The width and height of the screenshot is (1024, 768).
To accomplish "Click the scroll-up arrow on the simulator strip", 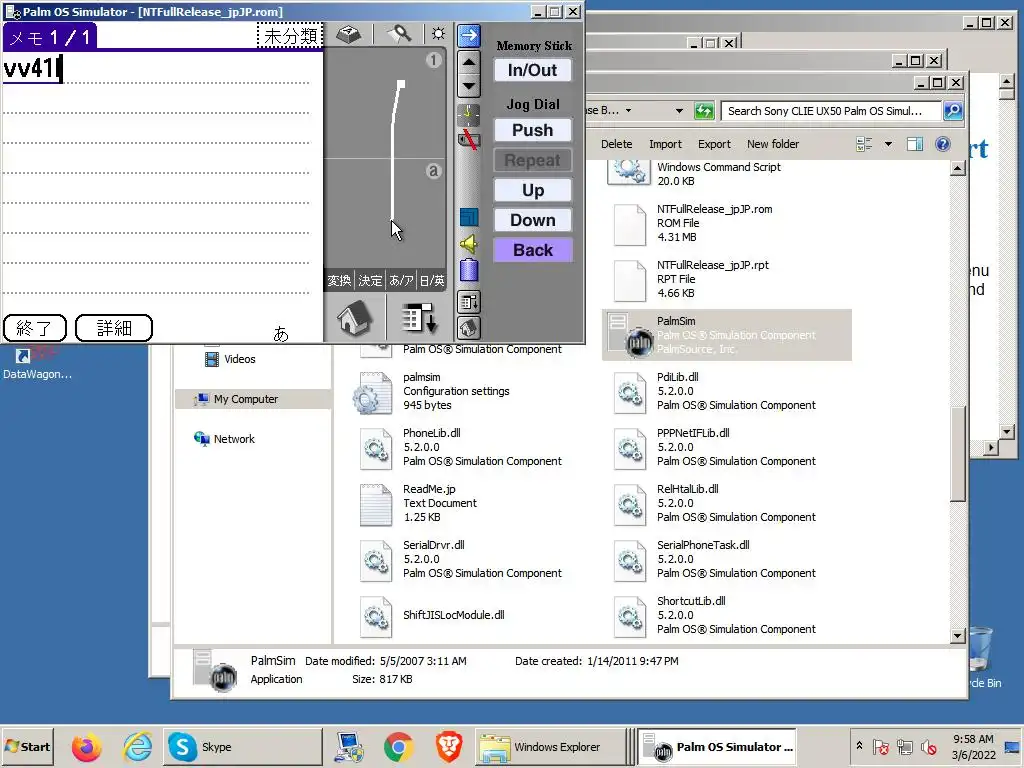I will (x=469, y=62).
